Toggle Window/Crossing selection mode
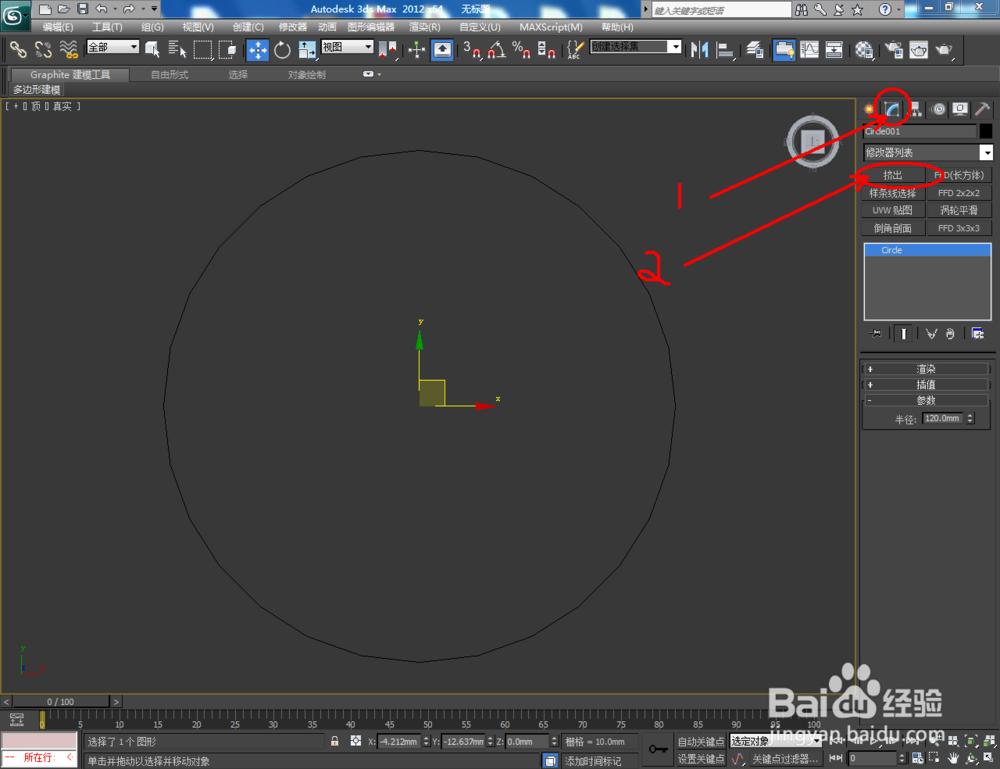Image resolution: width=1000 pixels, height=769 pixels. tap(227, 49)
